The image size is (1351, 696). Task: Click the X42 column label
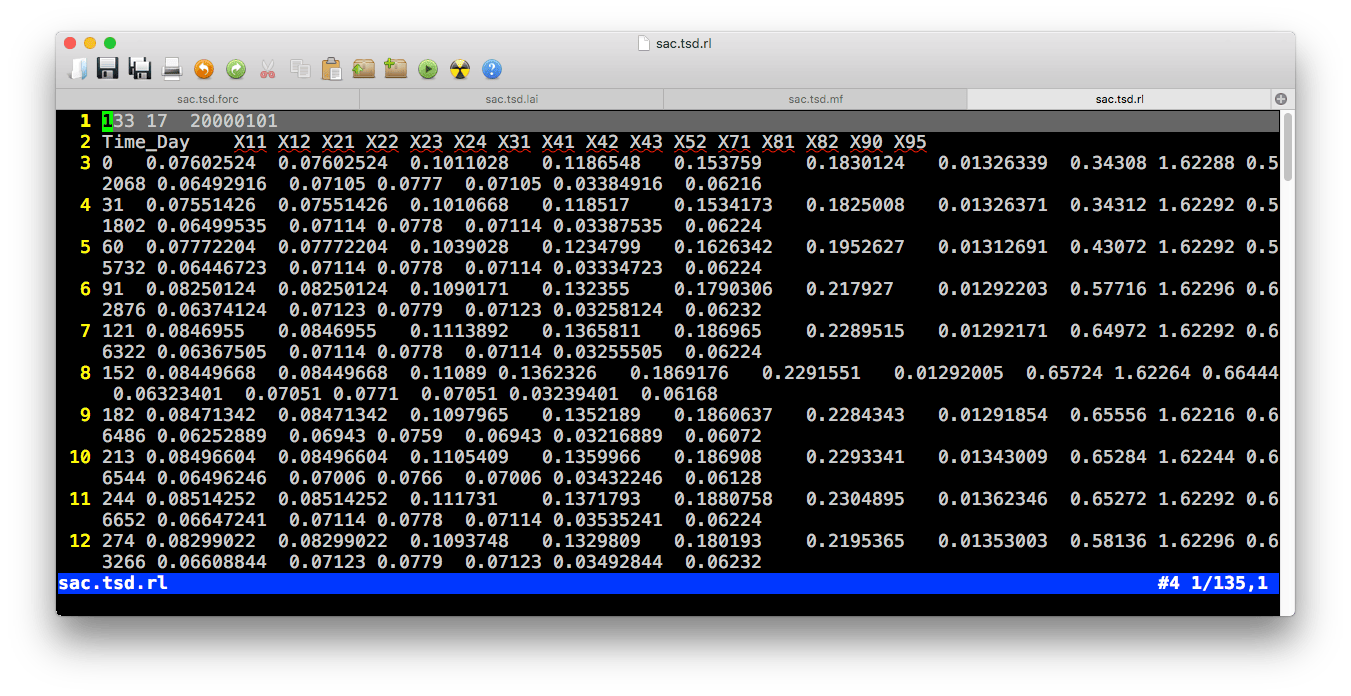pyautogui.click(x=602, y=142)
